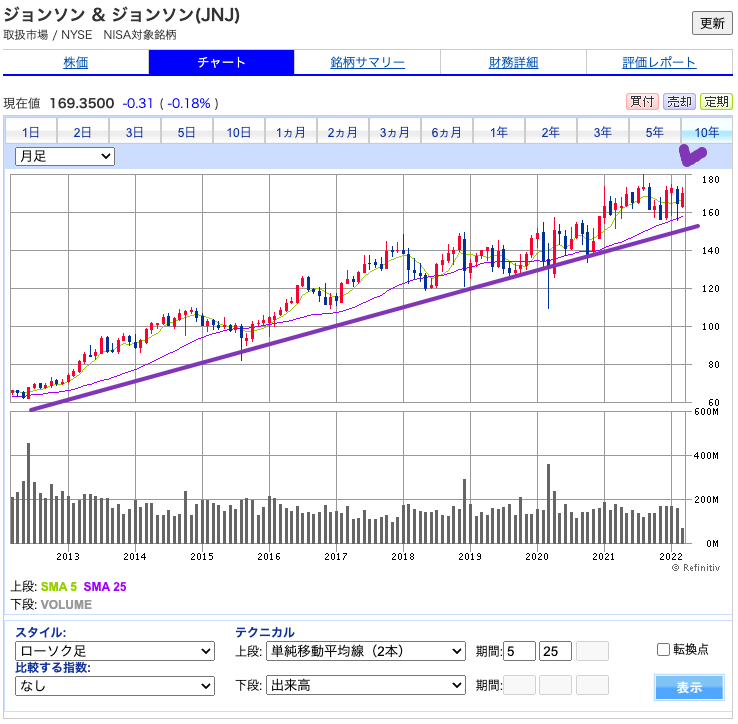The height and width of the screenshot is (724, 738).
Task: Select the 2年 chart period
Action: (x=551, y=132)
